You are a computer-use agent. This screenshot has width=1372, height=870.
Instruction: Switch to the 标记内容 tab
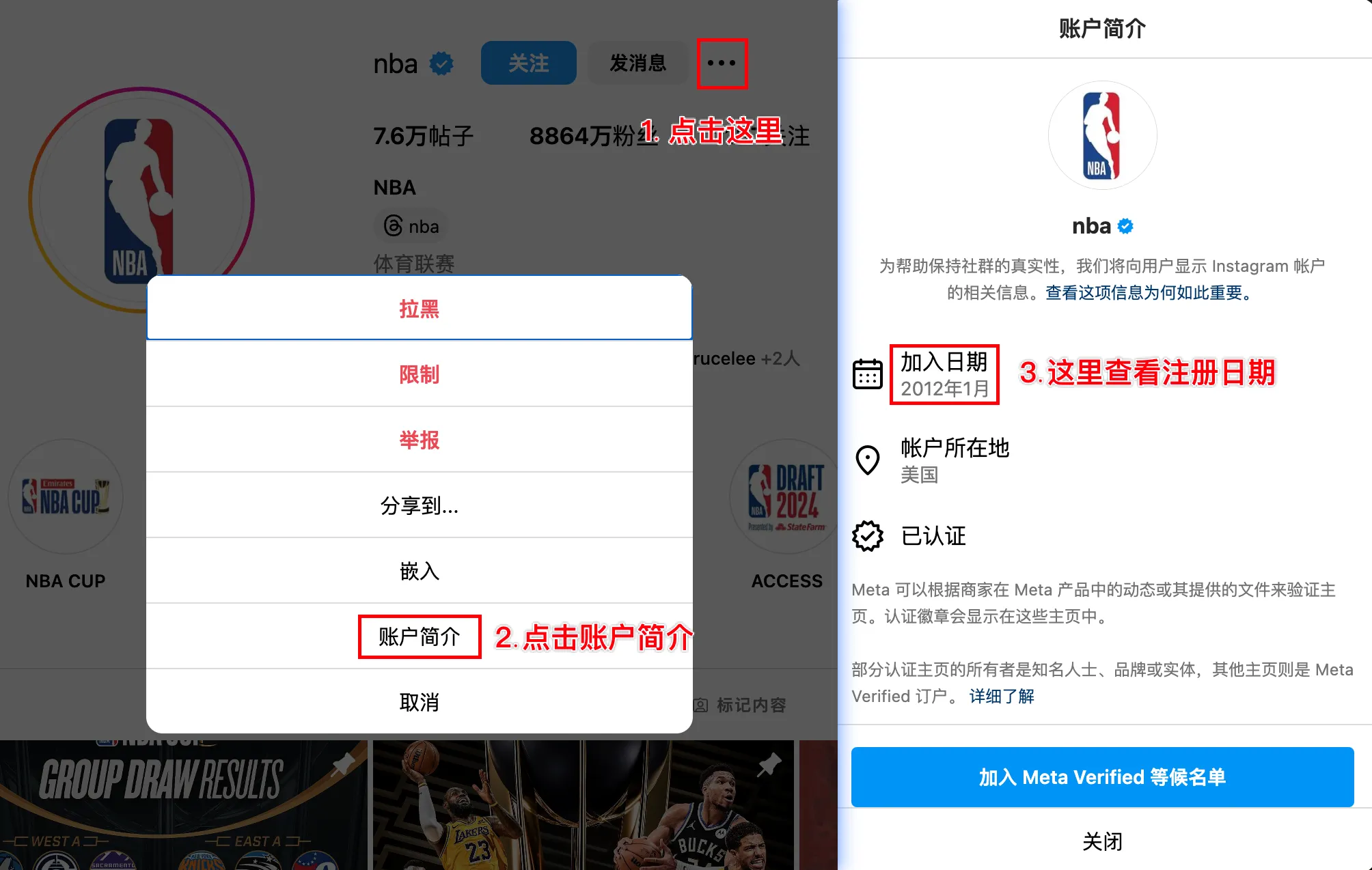tap(740, 705)
